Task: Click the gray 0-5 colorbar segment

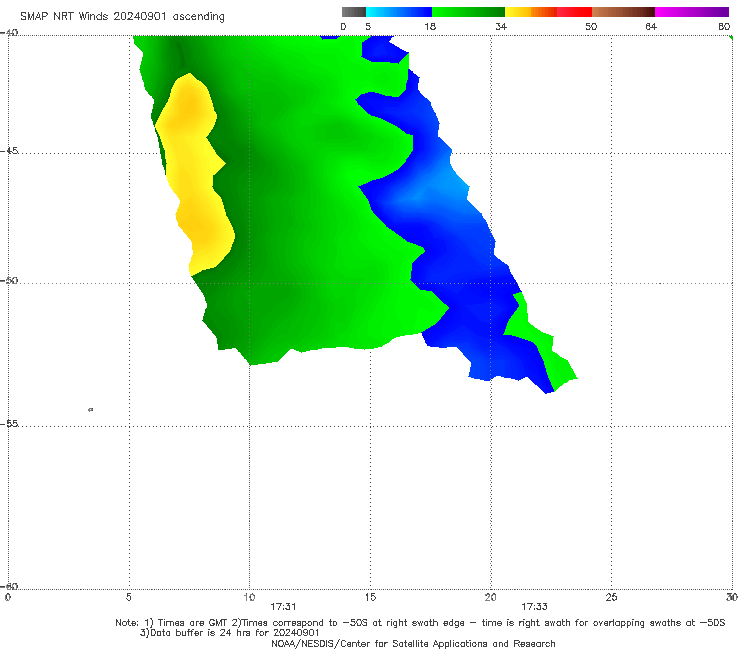Action: click(x=353, y=12)
